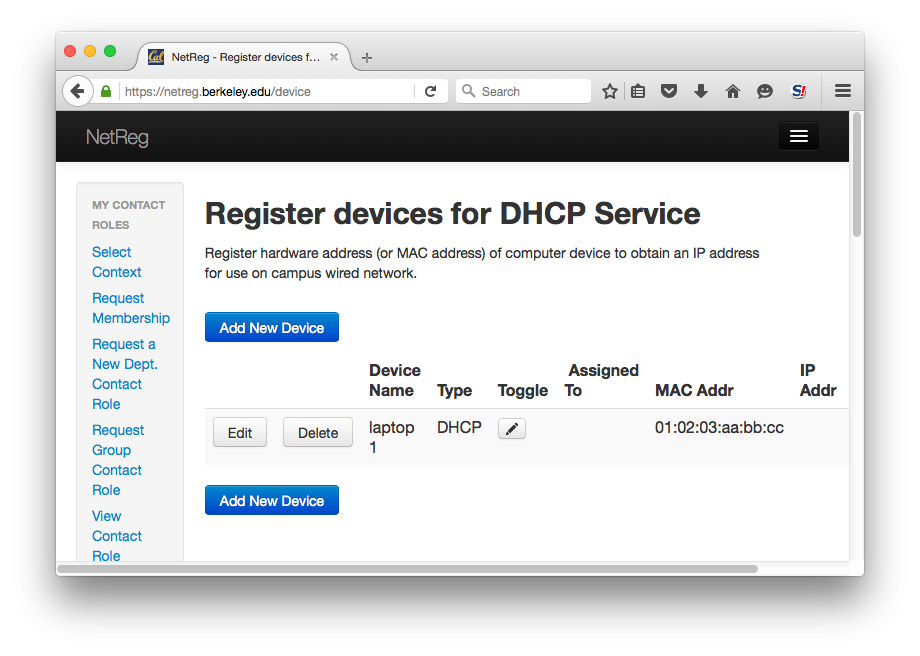Save page with the Pocket icon
Image resolution: width=920 pixels, height=656 pixels.
point(669,92)
